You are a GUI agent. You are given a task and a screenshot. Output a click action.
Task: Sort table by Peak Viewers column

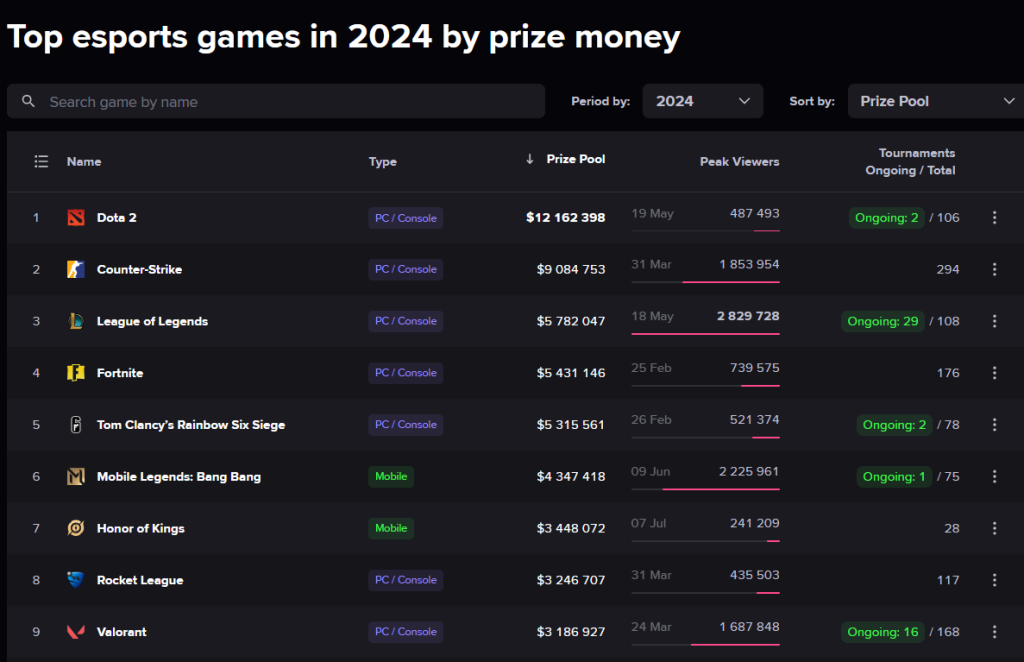point(739,161)
